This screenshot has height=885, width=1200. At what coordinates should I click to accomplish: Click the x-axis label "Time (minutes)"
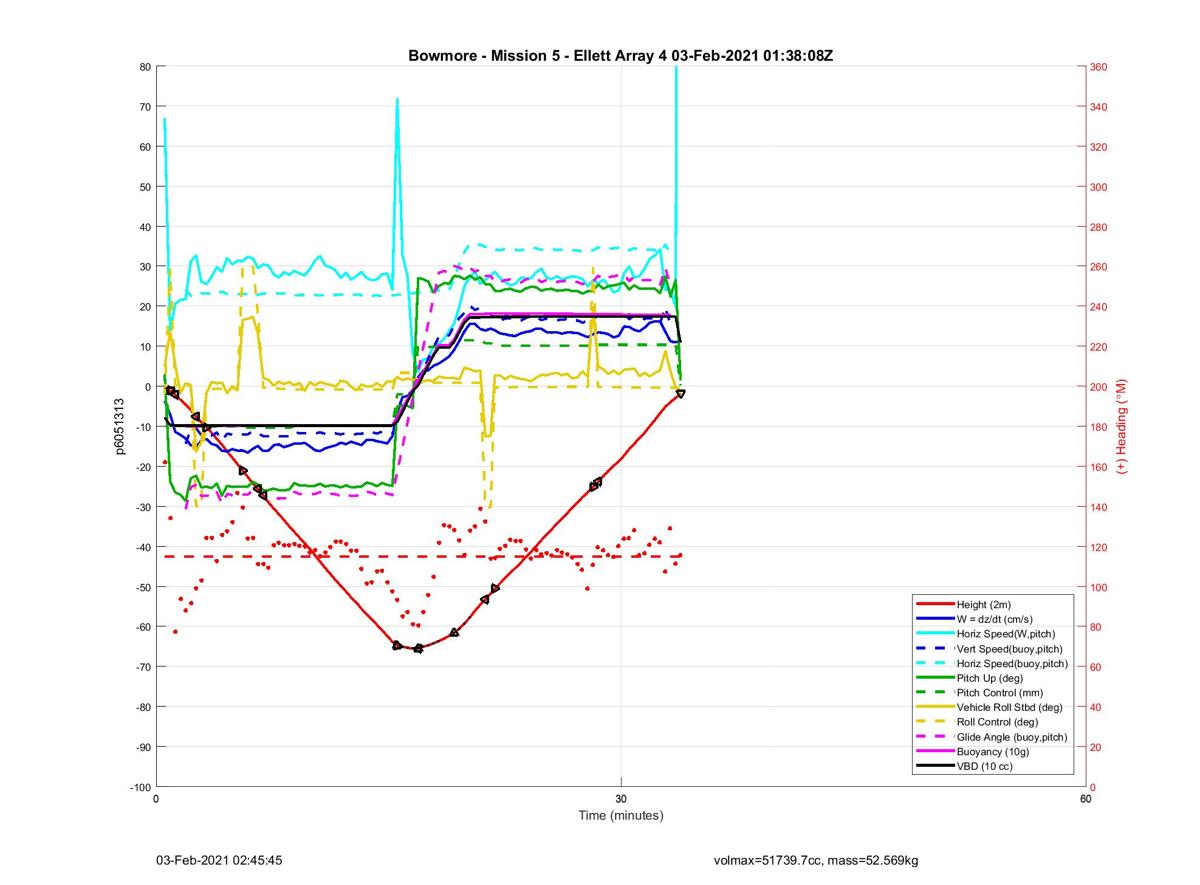[x=621, y=815]
